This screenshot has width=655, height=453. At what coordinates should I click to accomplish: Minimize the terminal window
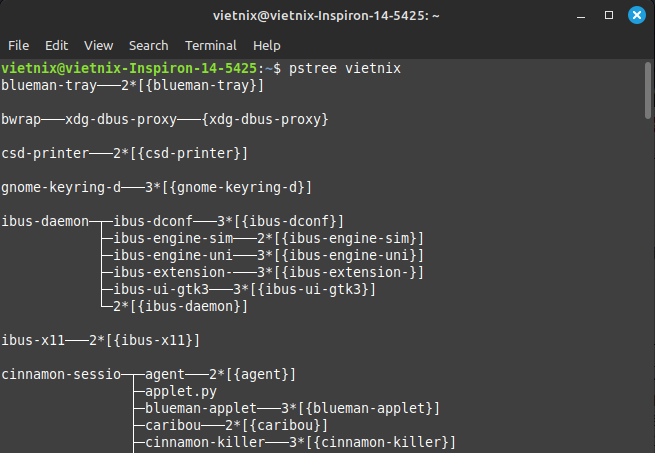581,16
